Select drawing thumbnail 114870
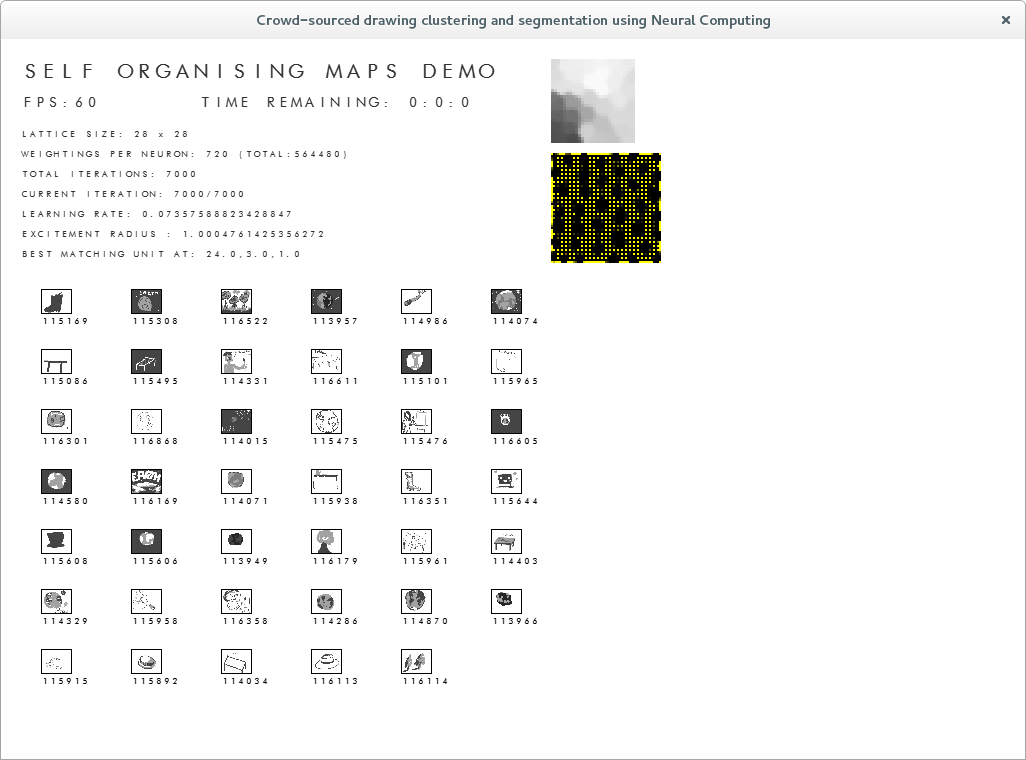The width and height of the screenshot is (1026, 760). pyautogui.click(x=416, y=602)
